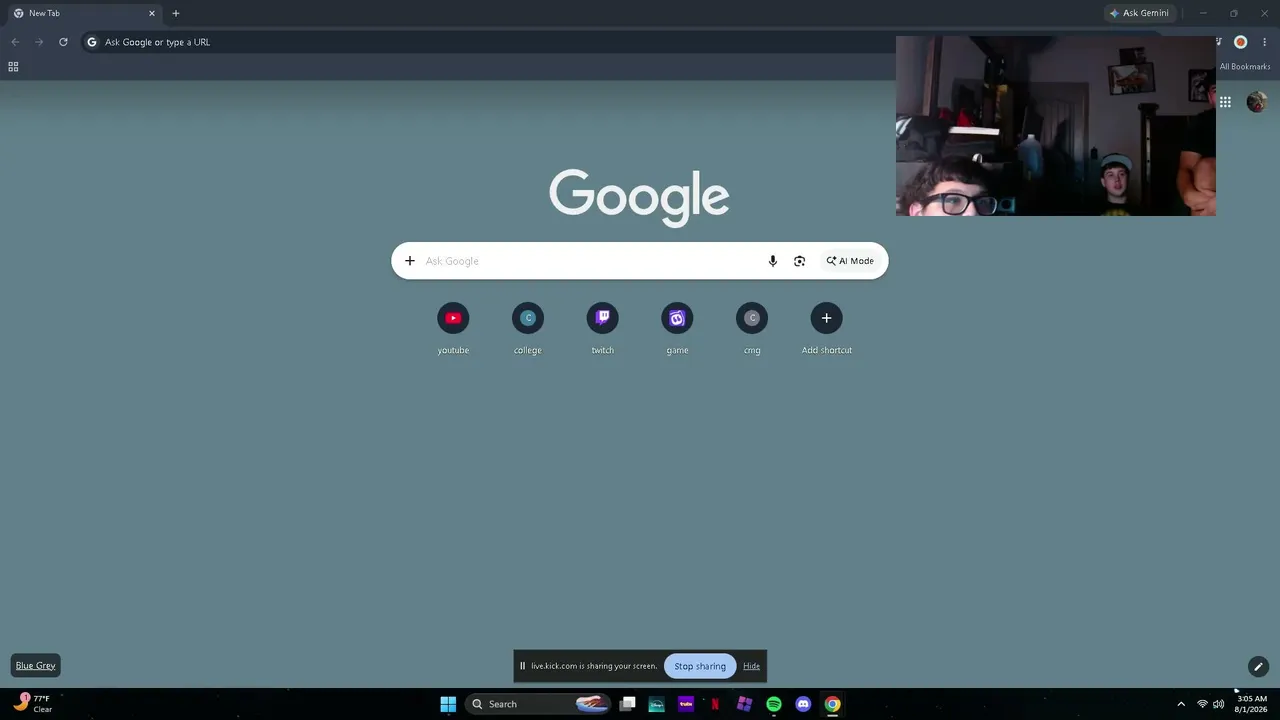
Task: Show hidden system tray icons
Action: (1181, 704)
